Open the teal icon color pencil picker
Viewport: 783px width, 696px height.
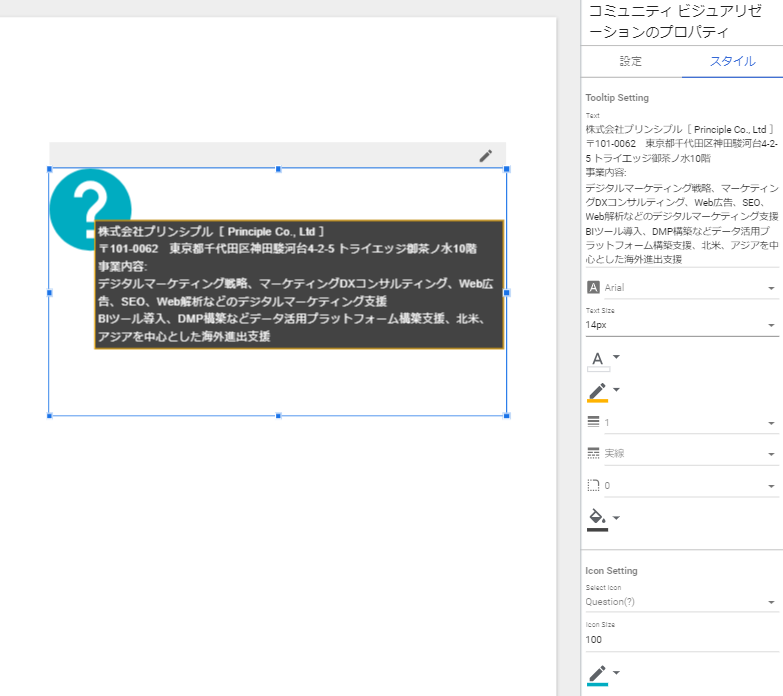(x=603, y=673)
